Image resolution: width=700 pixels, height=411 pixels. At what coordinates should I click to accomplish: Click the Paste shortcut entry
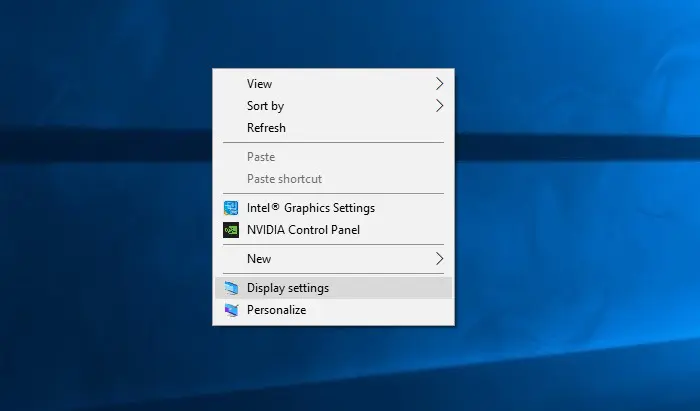[x=333, y=179]
